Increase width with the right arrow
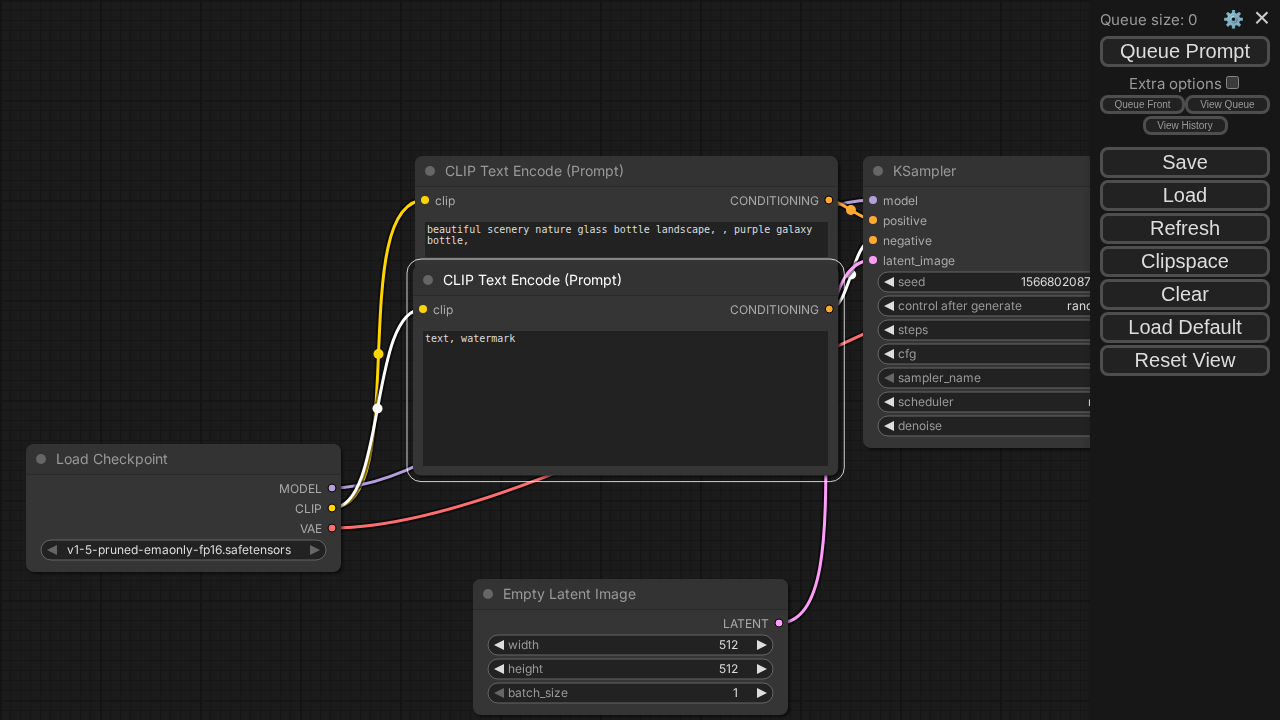1280x720 pixels. pos(761,645)
